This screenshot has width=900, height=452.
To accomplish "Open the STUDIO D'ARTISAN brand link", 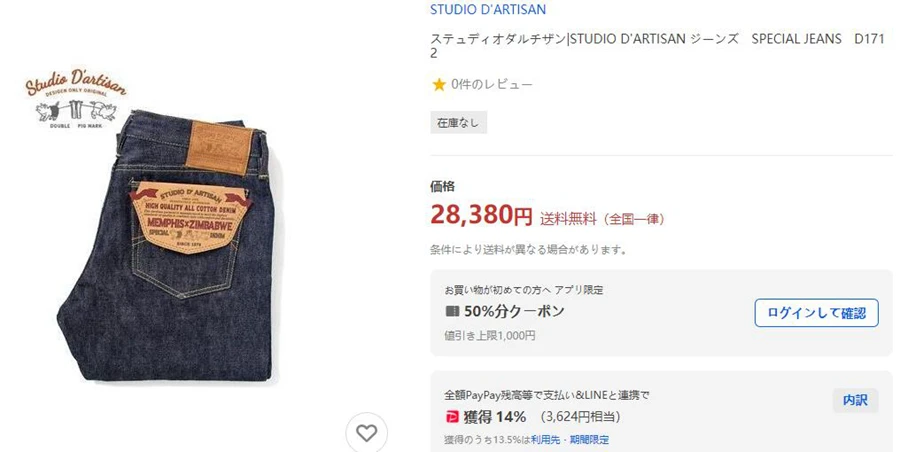I will (488, 10).
